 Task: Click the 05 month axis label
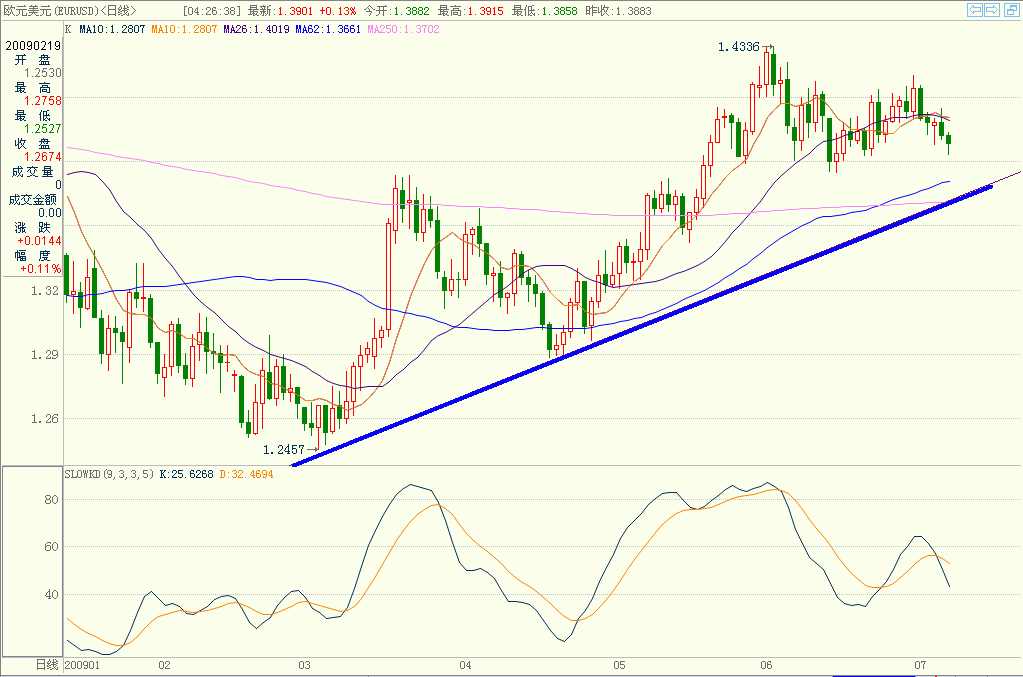point(618,665)
